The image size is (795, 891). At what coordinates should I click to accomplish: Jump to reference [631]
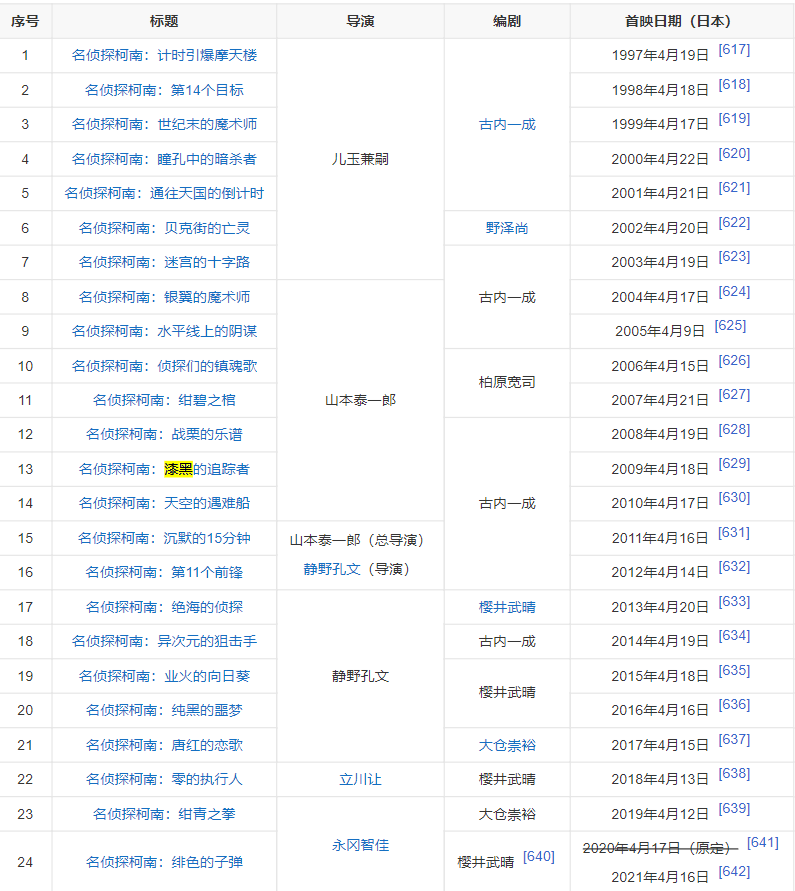tap(734, 533)
